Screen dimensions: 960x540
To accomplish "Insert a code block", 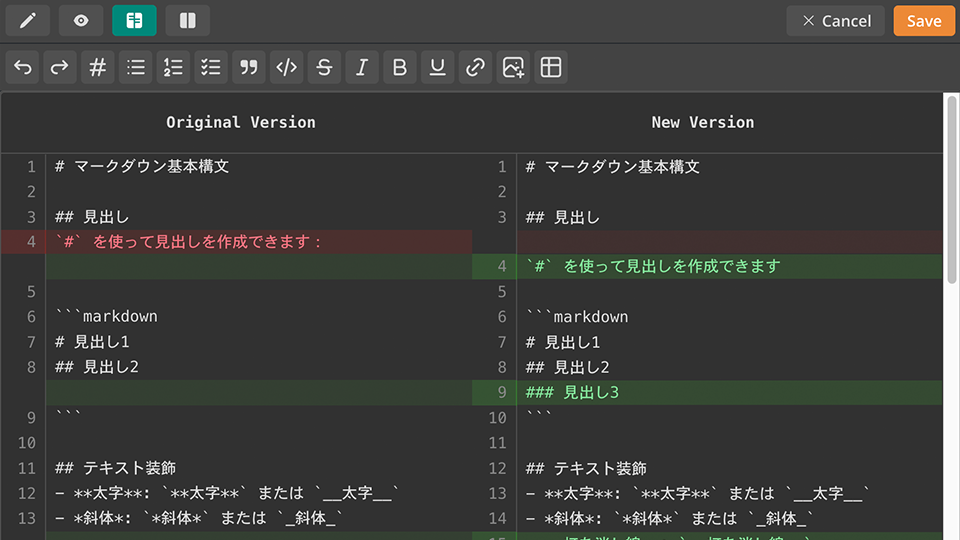I will [x=287, y=67].
